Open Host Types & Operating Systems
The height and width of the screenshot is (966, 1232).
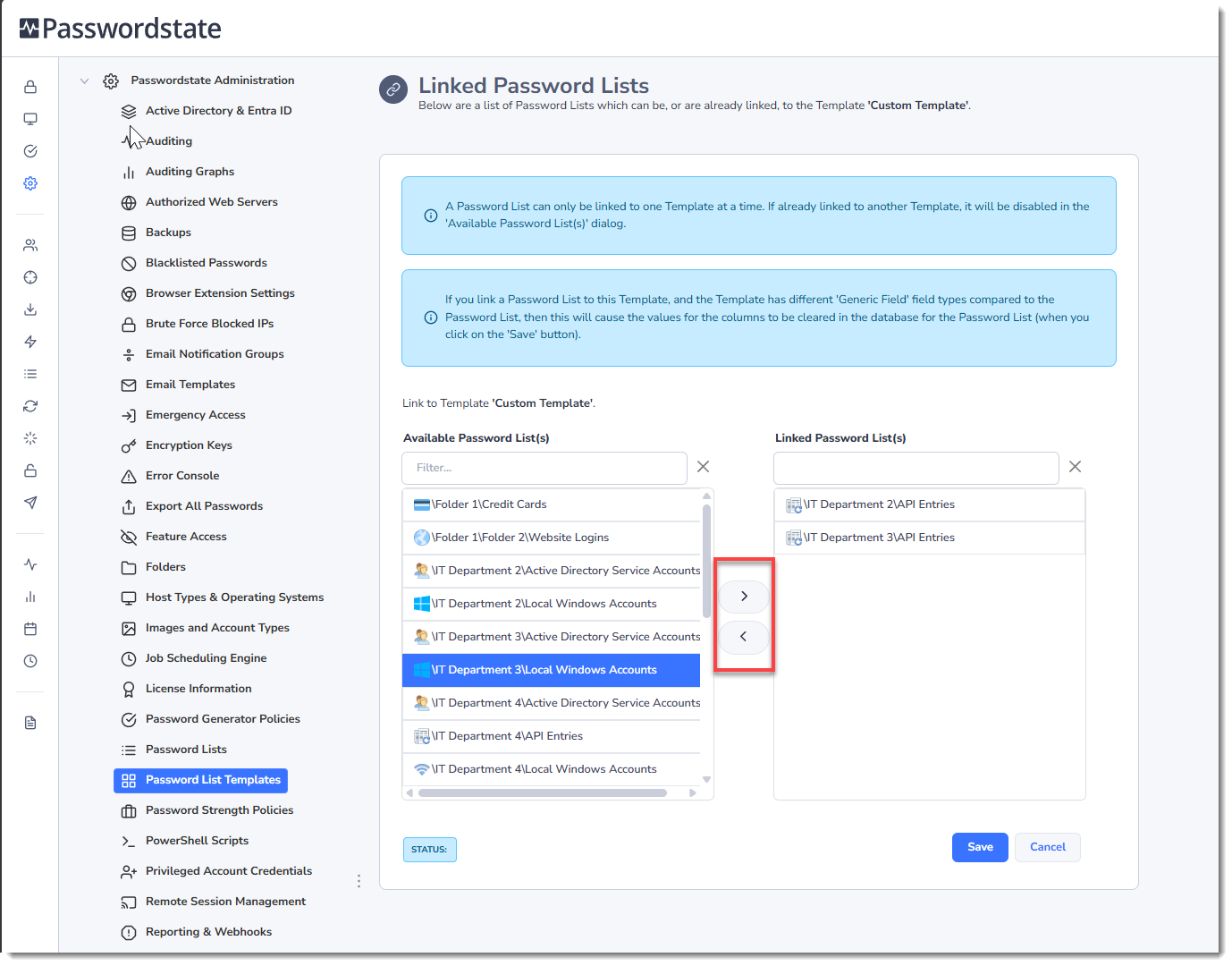[x=234, y=597]
